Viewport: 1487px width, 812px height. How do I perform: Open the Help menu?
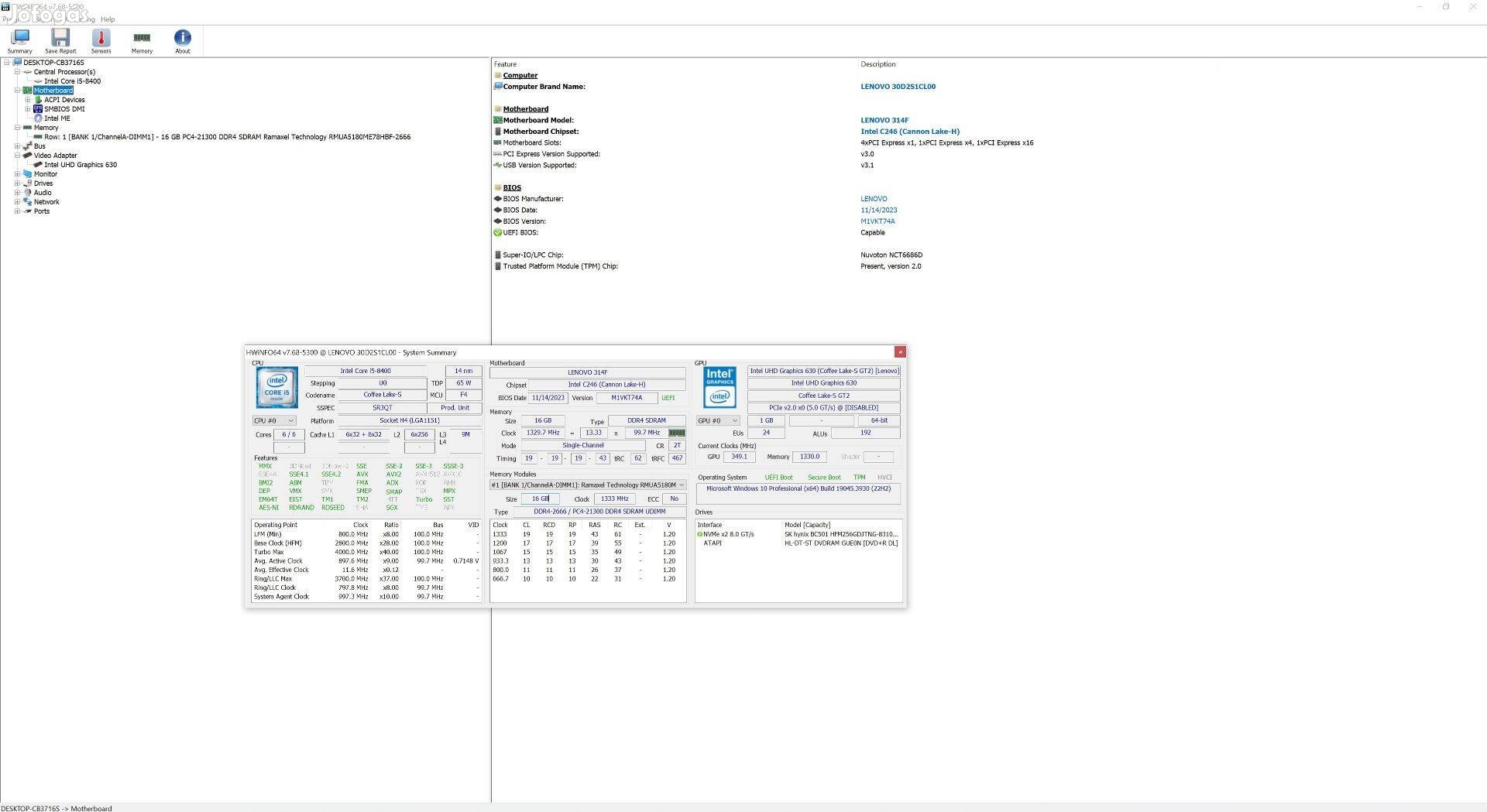coord(108,19)
